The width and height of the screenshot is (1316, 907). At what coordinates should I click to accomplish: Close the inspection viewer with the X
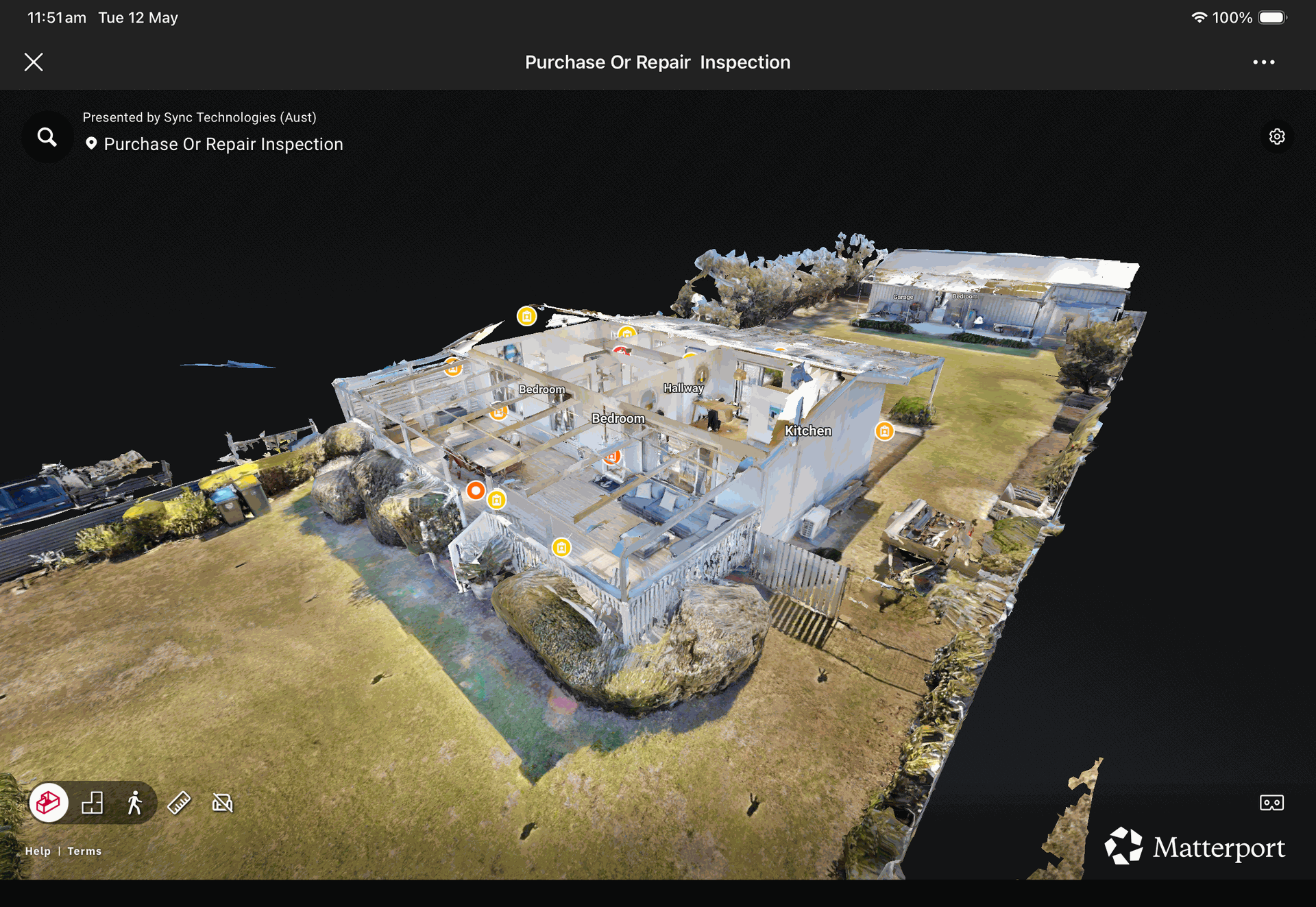34,62
